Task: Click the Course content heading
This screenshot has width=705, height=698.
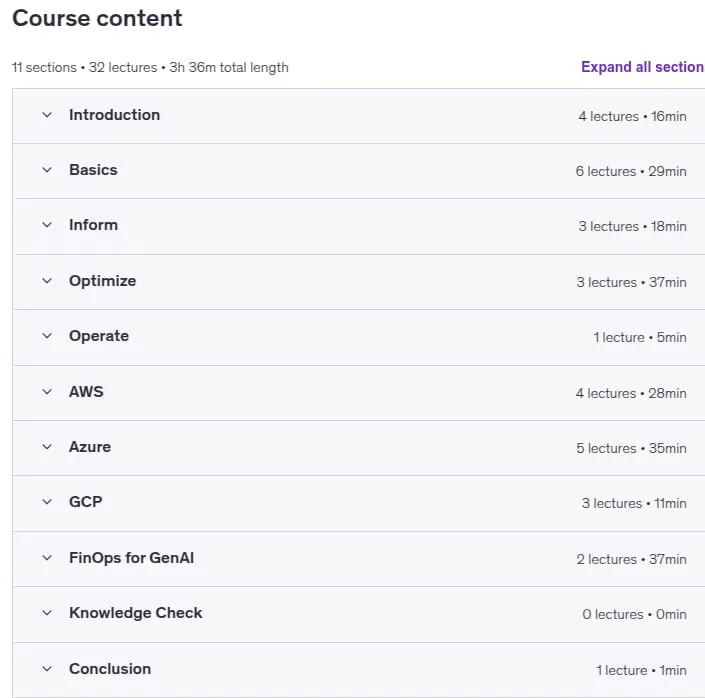Action: [97, 18]
